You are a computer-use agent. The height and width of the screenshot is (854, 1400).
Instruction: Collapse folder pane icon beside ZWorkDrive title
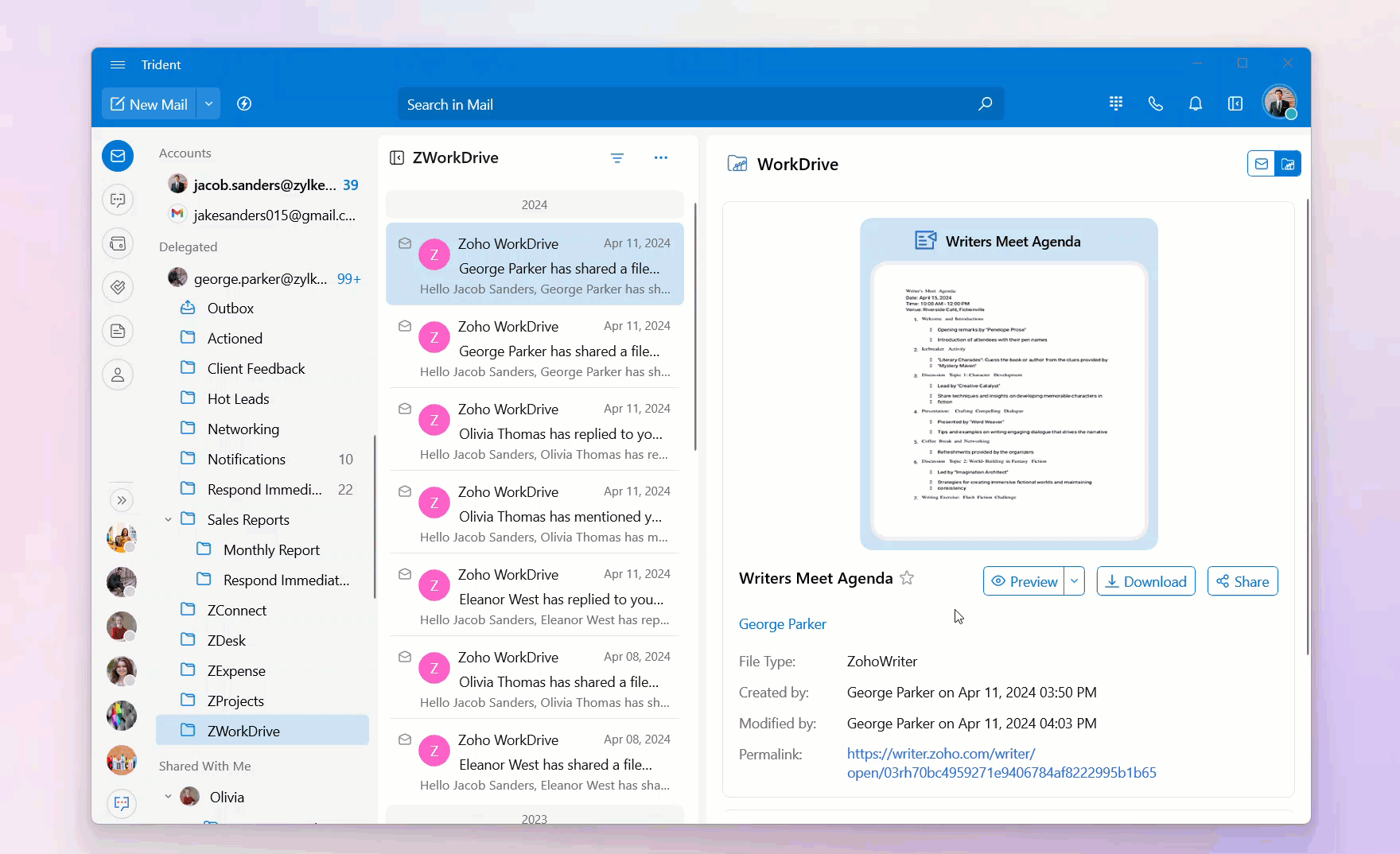pos(397,157)
